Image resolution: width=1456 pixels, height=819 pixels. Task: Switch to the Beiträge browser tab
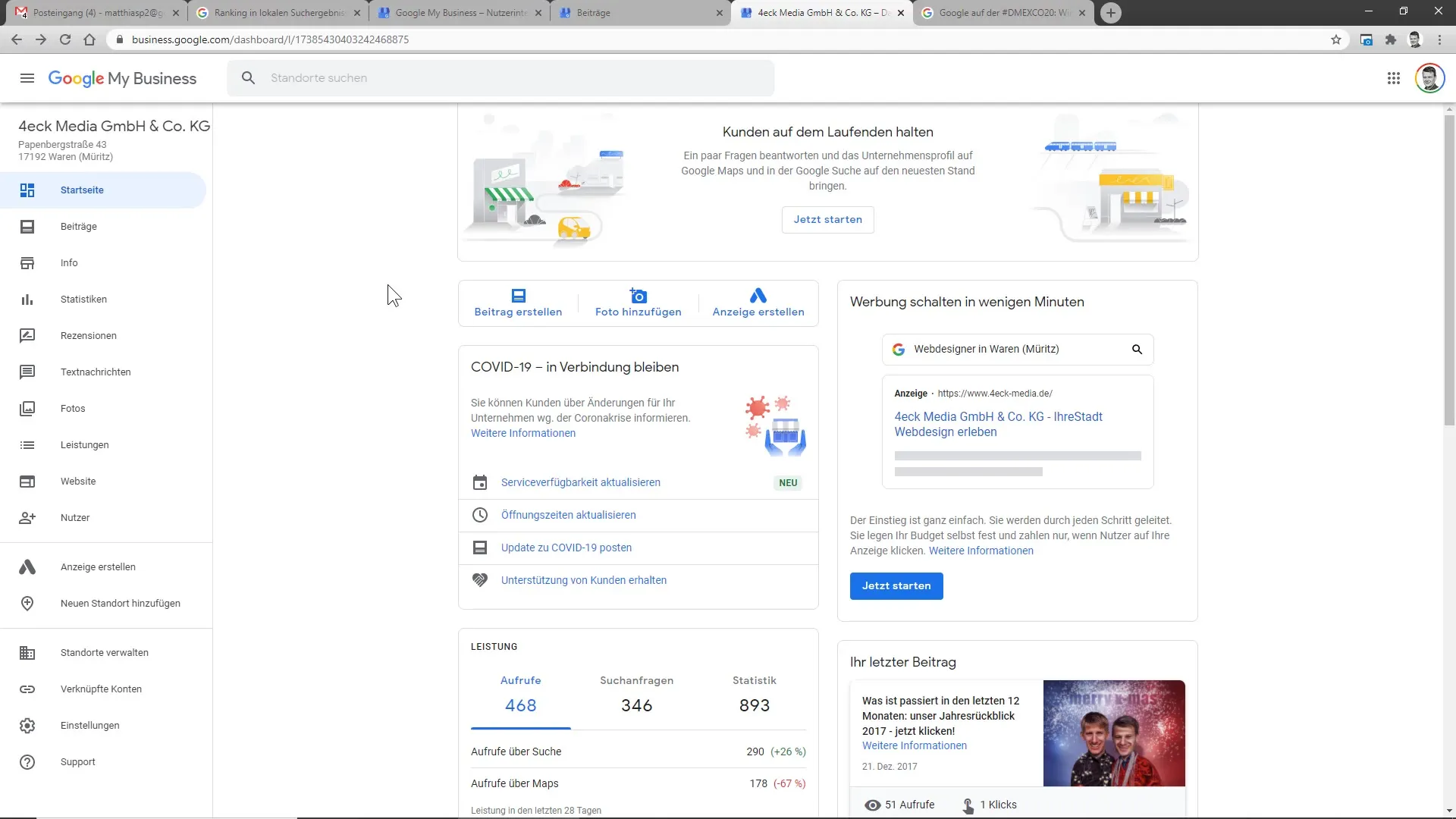click(641, 13)
